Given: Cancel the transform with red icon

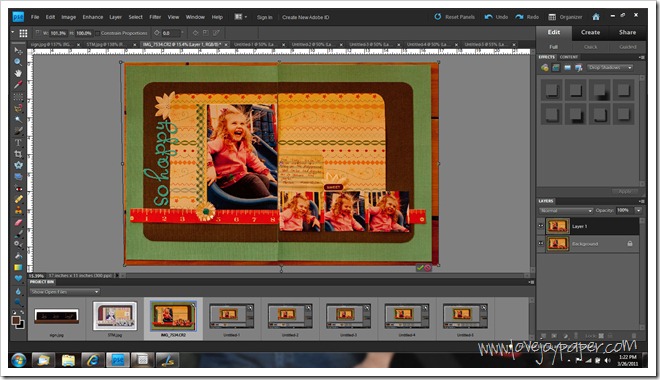Looking at the screenshot, I should (x=428, y=268).
